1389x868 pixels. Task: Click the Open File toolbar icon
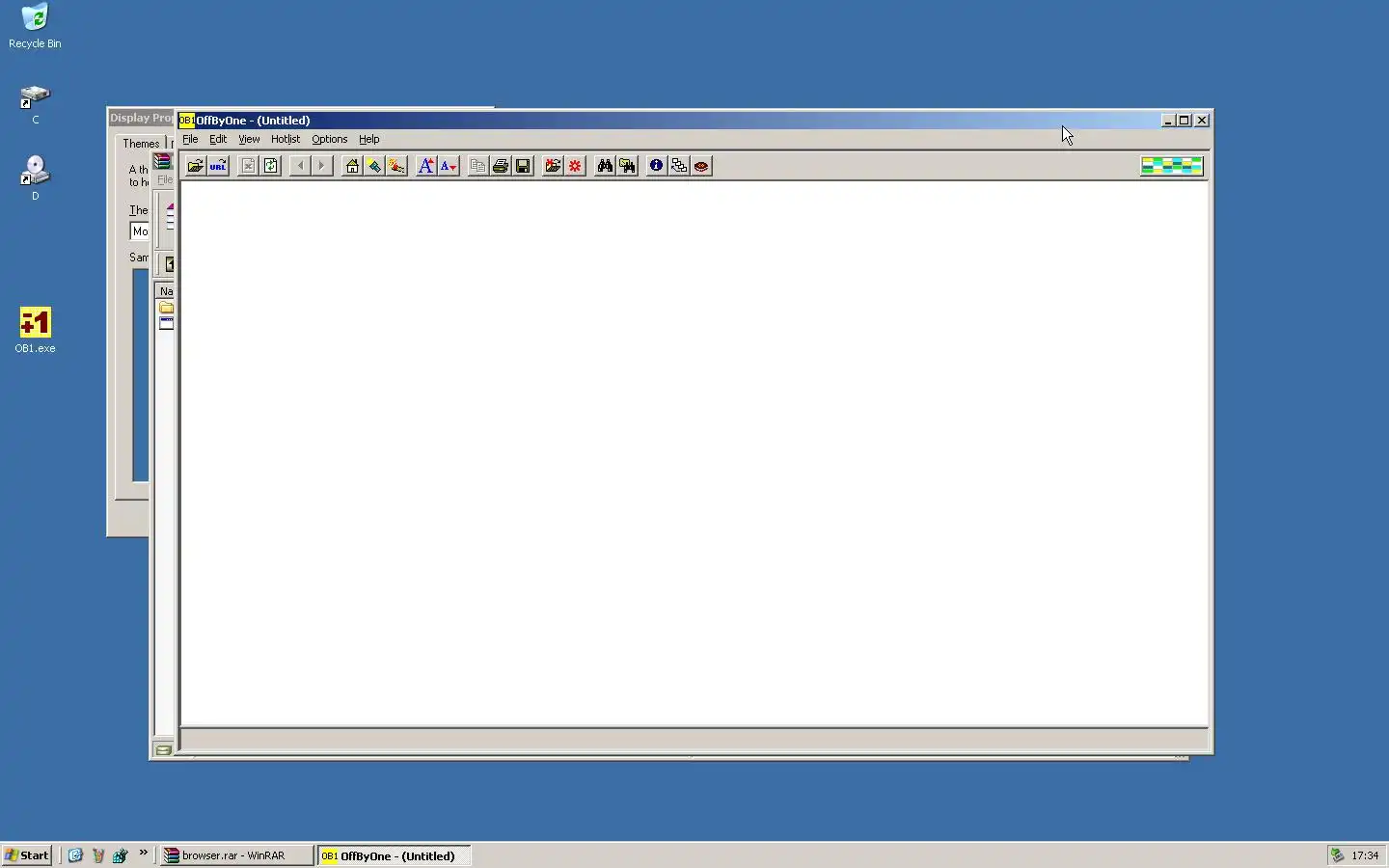point(195,166)
